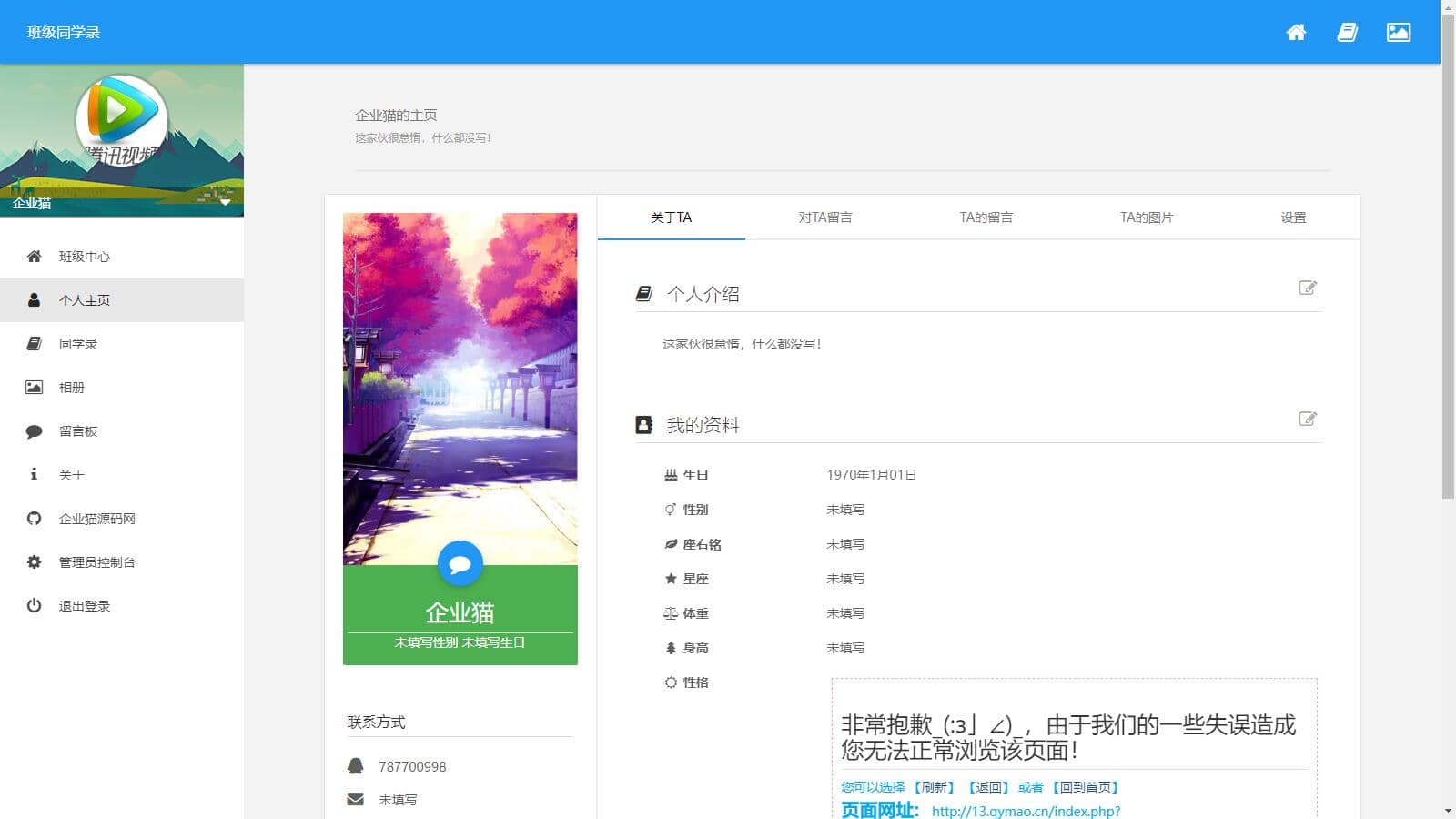Click the green chat bubble on profile card
Screen dimensions: 1456x819
tap(460, 564)
